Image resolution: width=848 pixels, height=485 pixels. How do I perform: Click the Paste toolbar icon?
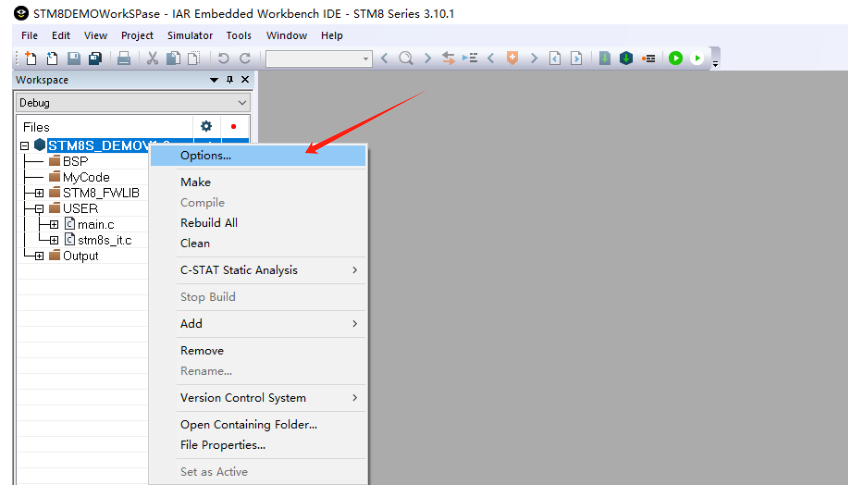pyautogui.click(x=194, y=58)
